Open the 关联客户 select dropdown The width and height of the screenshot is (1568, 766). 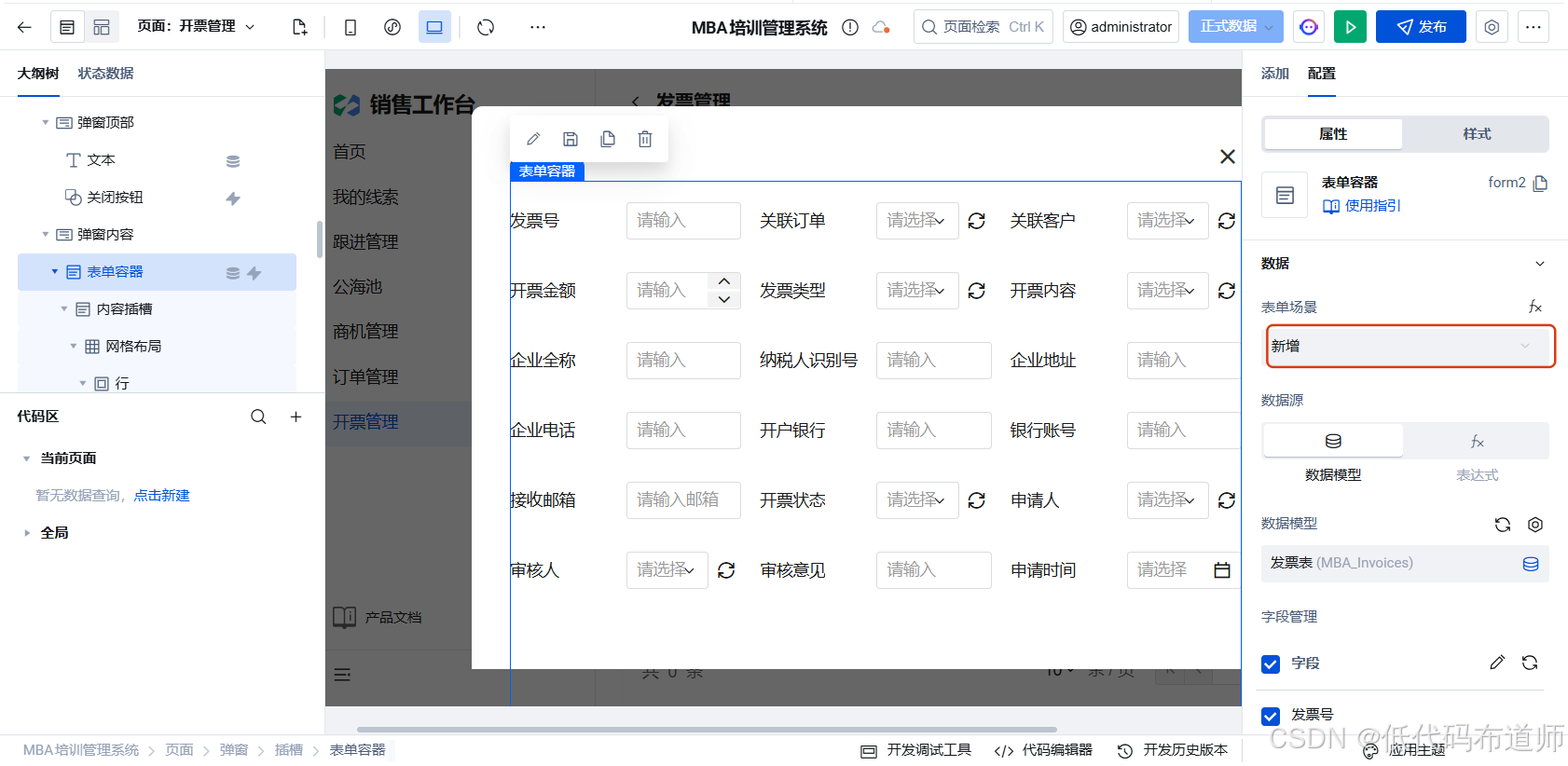[1167, 221]
